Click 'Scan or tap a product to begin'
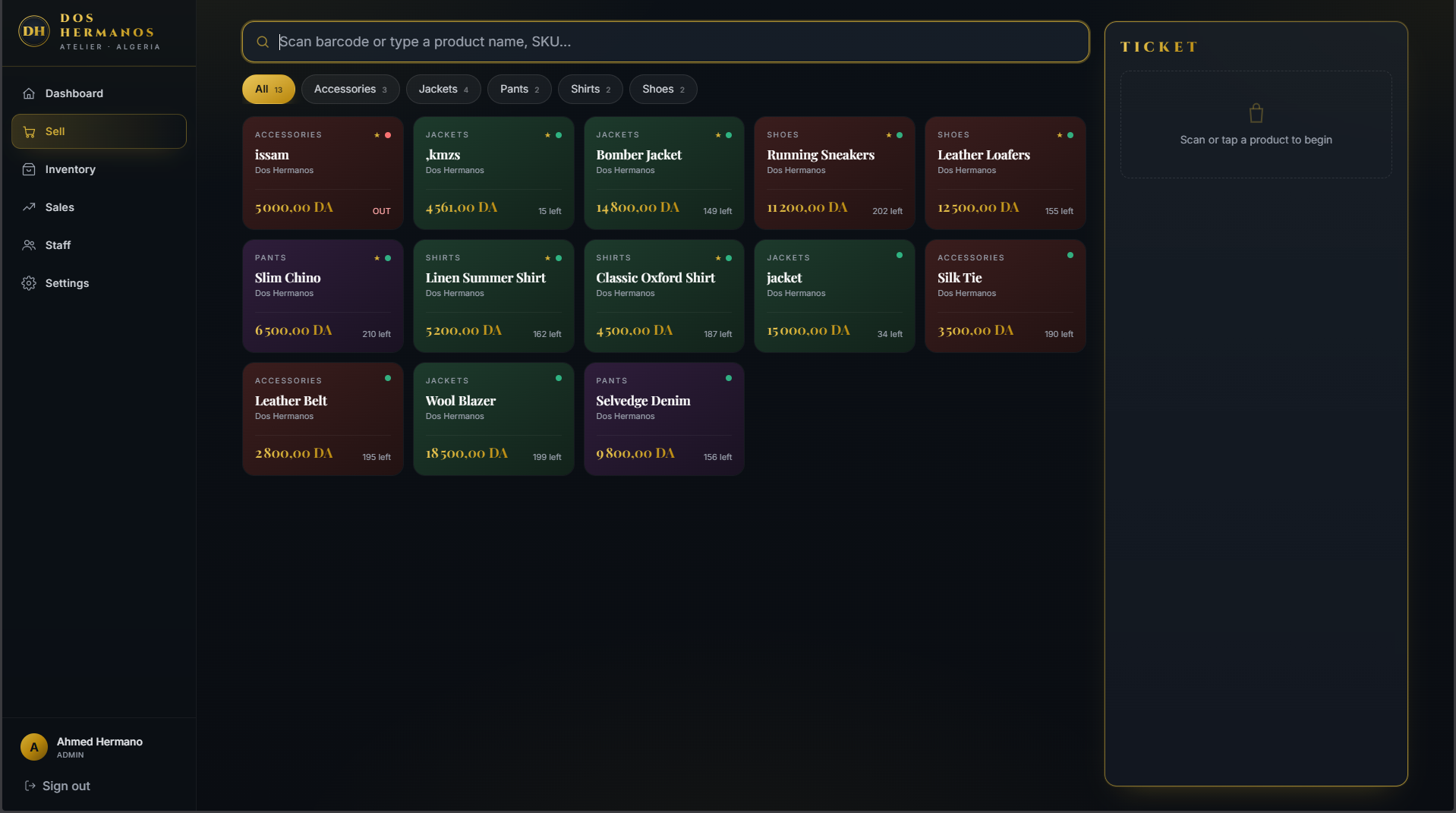The width and height of the screenshot is (1456, 813). pyautogui.click(x=1256, y=140)
